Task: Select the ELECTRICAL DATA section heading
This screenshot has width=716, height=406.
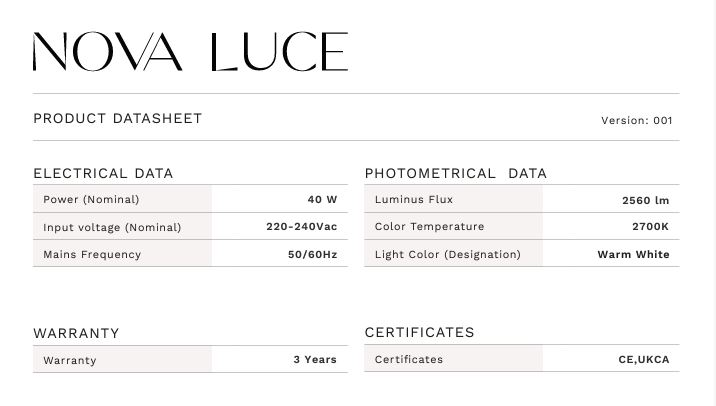Action: tap(103, 173)
